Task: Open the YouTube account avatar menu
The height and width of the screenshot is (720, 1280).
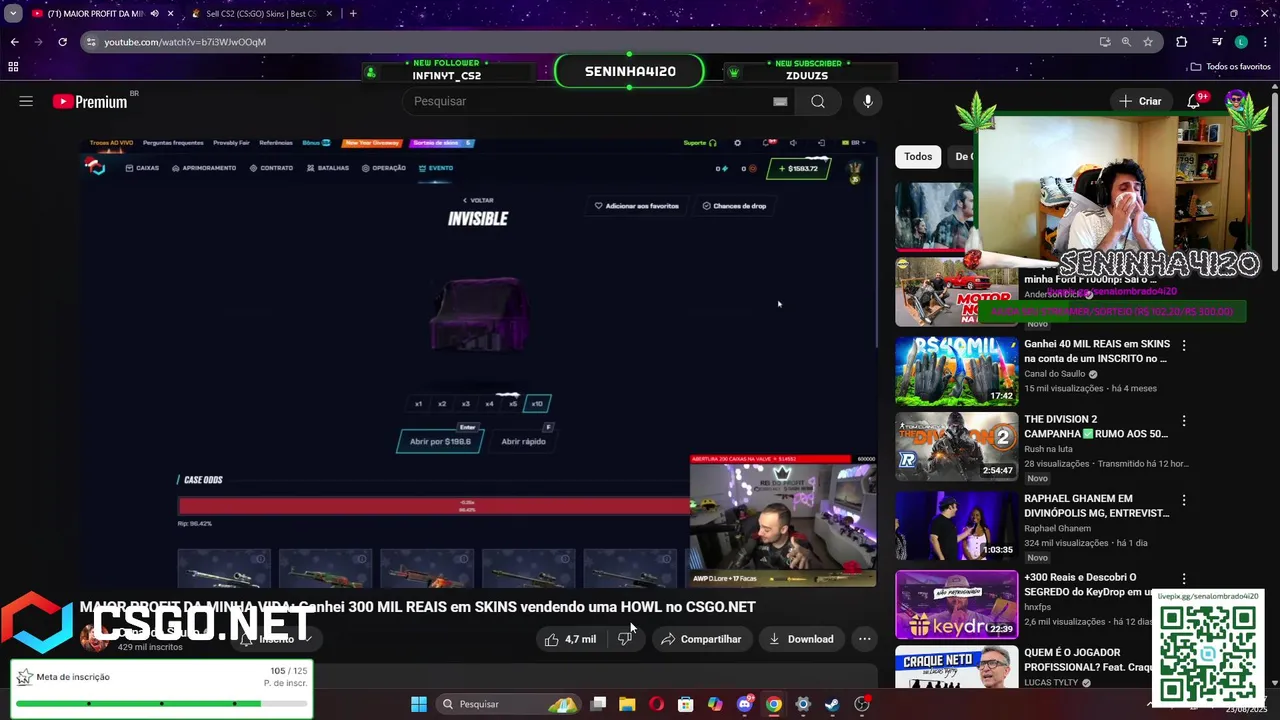Action: click(1236, 101)
